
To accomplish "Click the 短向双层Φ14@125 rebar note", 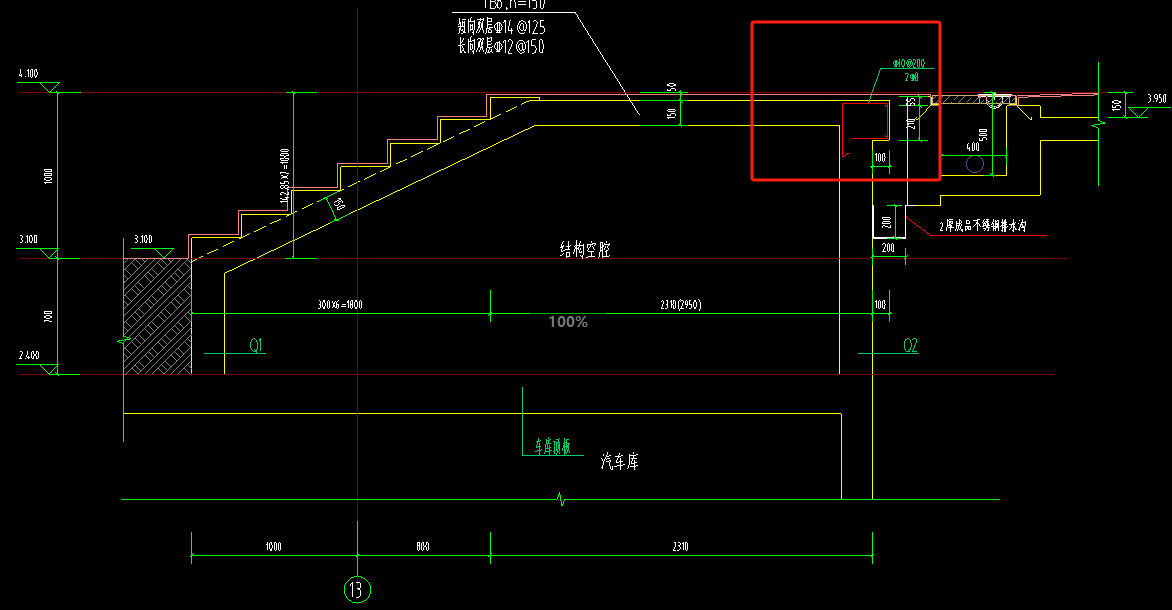I will (502, 27).
